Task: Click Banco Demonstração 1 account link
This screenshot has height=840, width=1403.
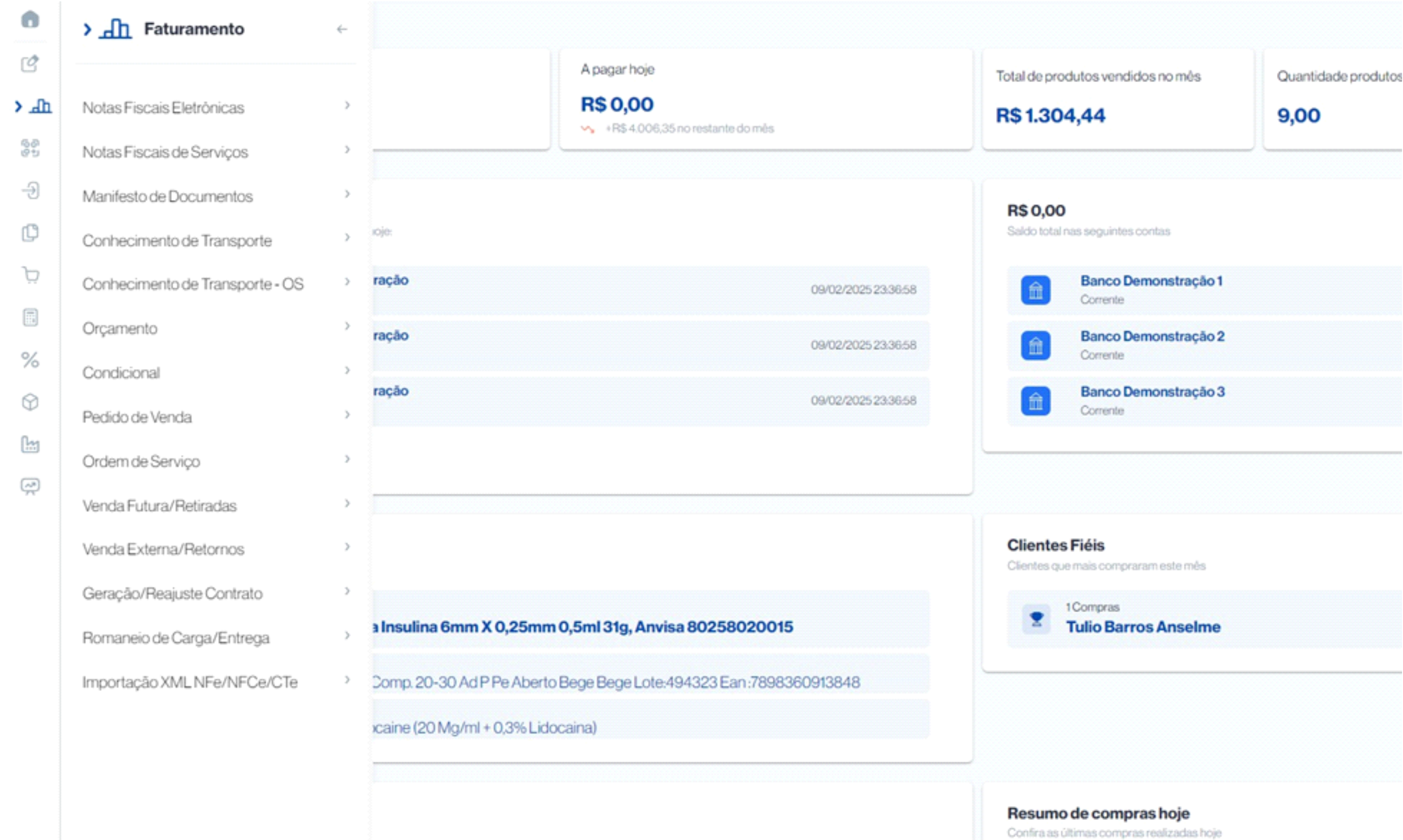Action: [x=1151, y=281]
